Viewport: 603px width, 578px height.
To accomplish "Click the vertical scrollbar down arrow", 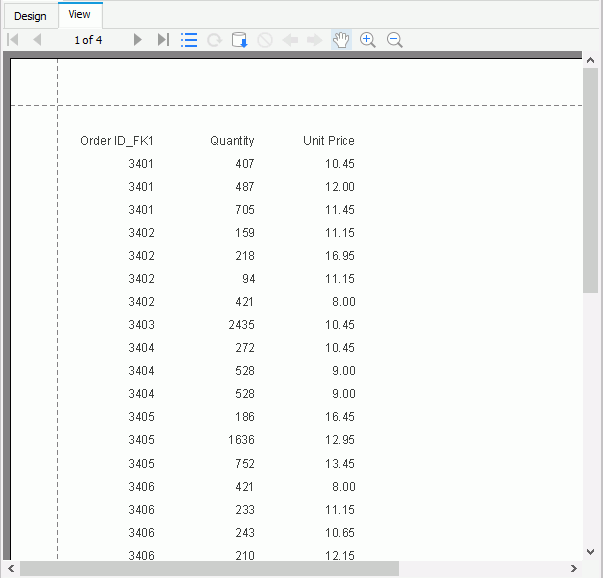I will tap(590, 550).
